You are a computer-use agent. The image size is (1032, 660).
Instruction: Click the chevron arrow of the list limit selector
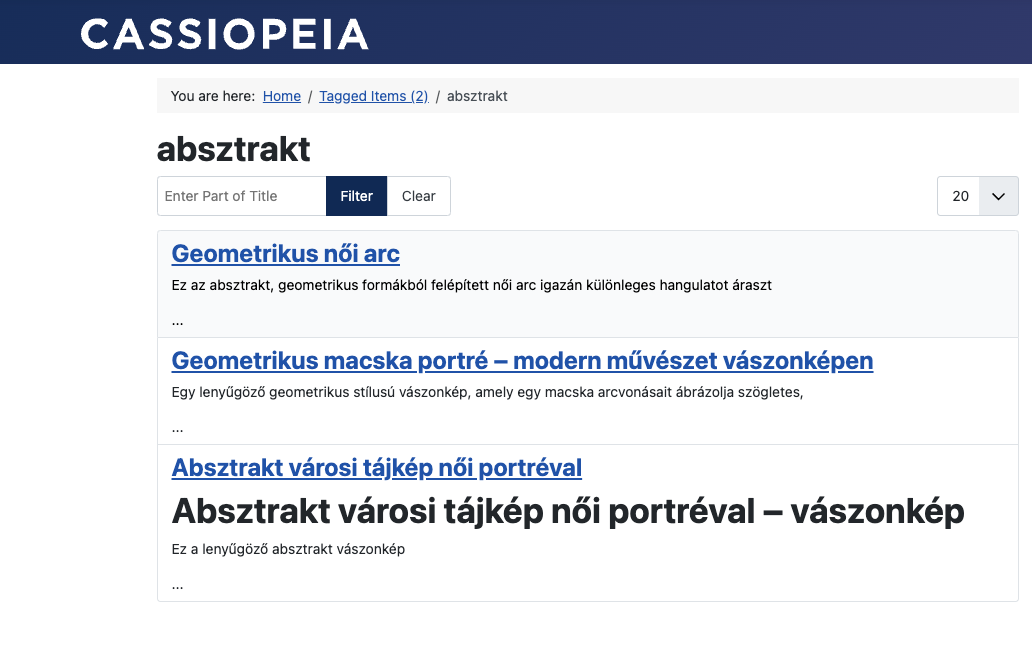[x=997, y=196]
